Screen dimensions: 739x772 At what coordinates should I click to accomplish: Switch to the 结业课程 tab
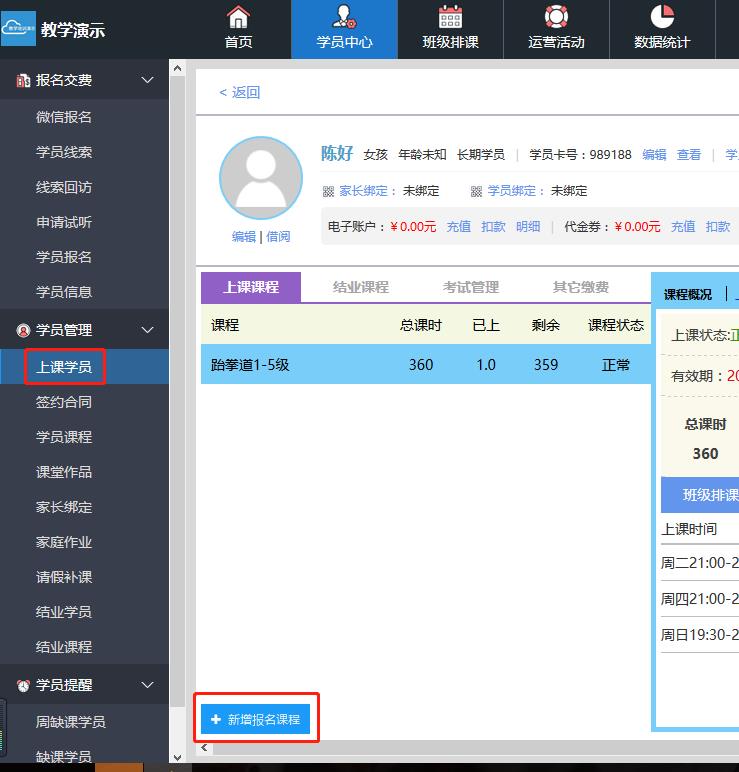(x=360, y=287)
